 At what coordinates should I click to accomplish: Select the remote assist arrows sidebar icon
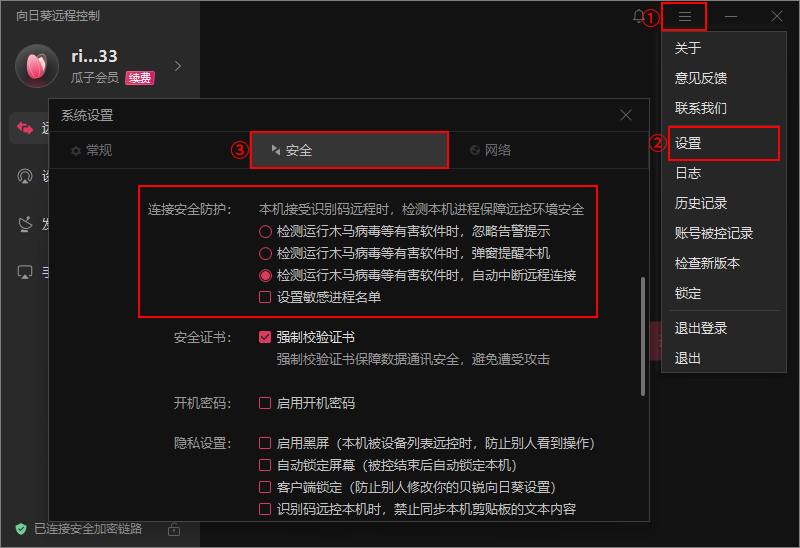tap(25, 128)
